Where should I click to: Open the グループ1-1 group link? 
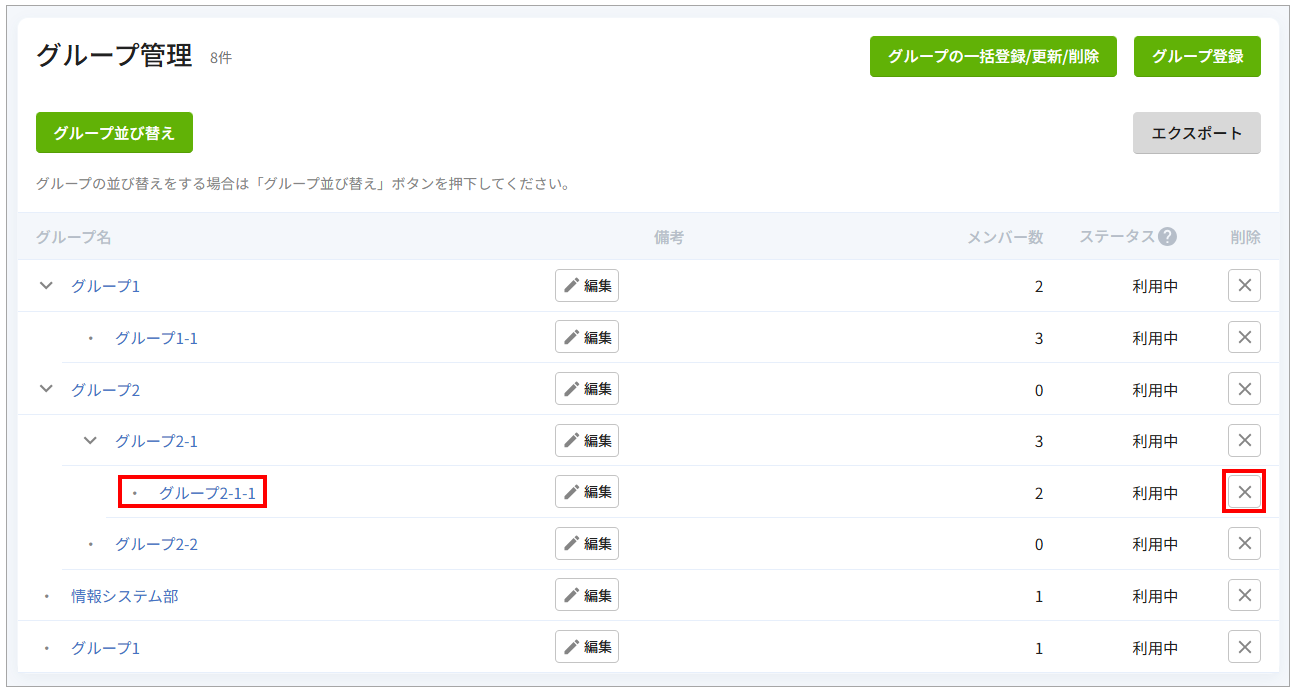(156, 338)
